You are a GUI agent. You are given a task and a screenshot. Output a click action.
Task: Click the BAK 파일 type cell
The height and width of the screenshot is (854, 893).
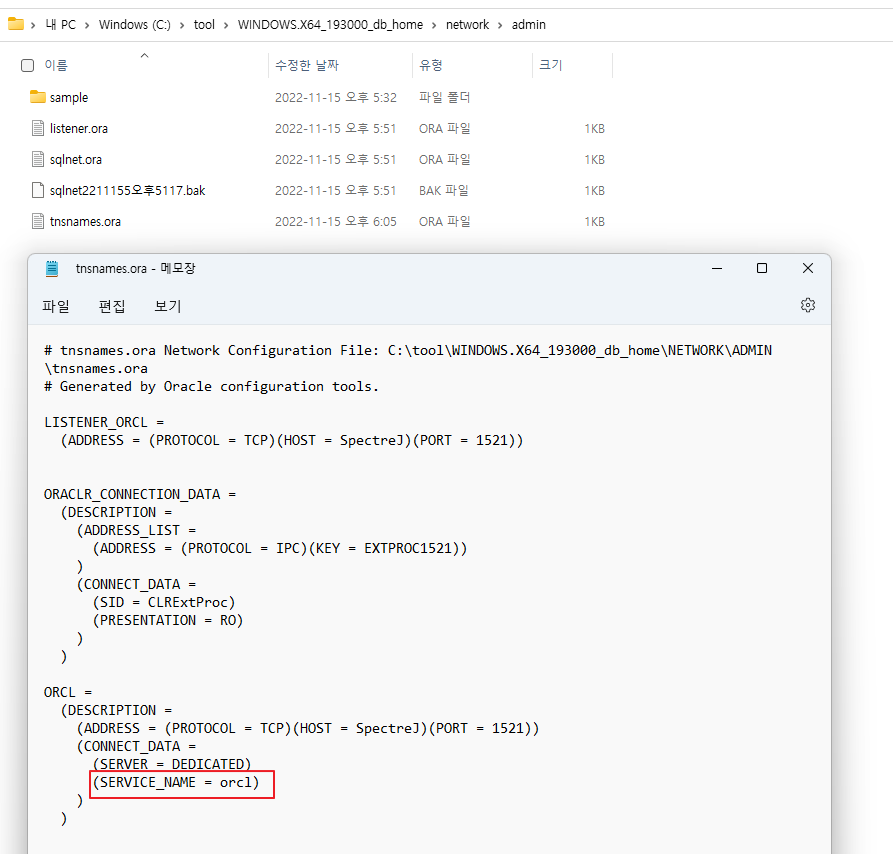pyautogui.click(x=444, y=191)
